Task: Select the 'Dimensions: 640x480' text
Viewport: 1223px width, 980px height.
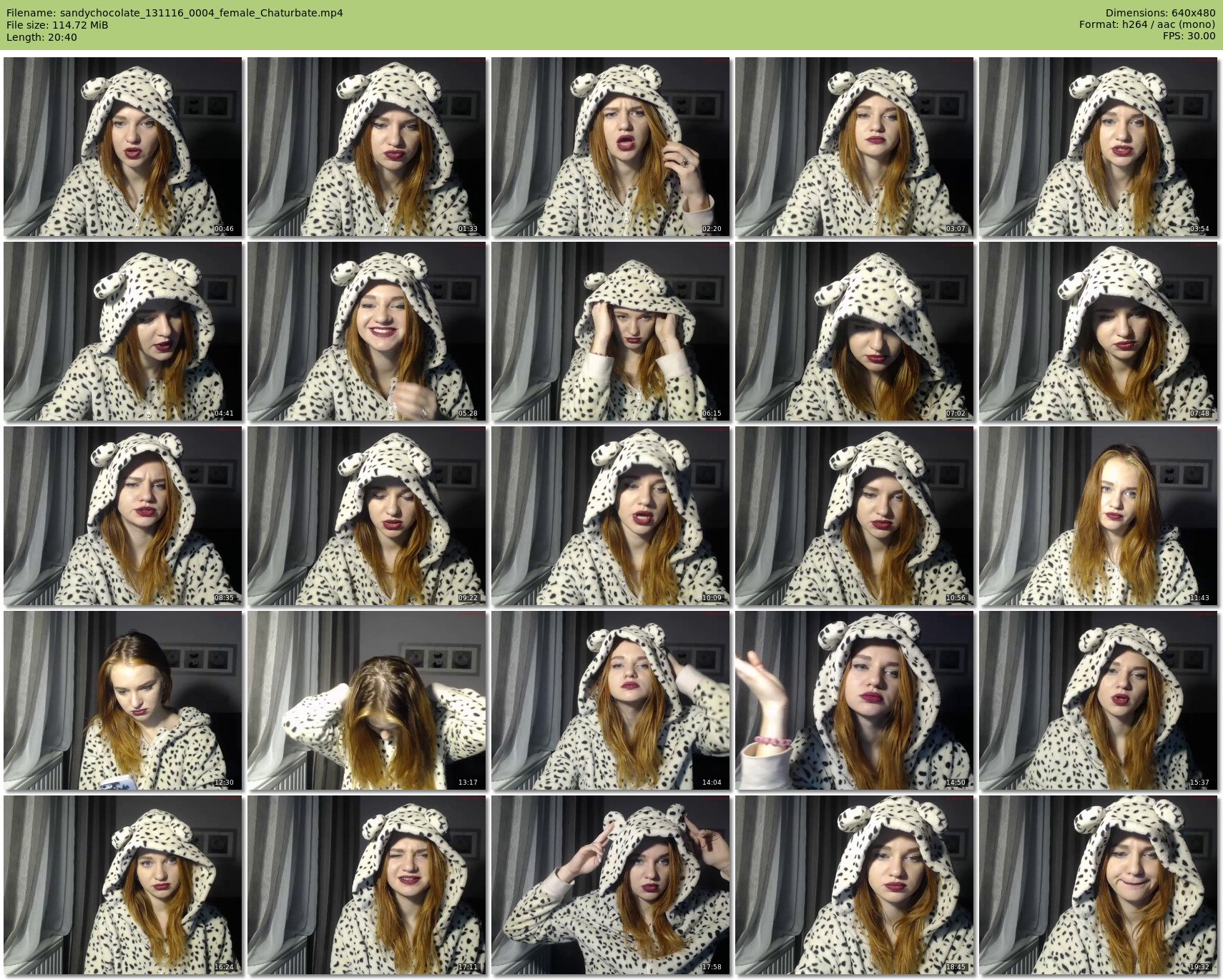Action: click(1160, 13)
